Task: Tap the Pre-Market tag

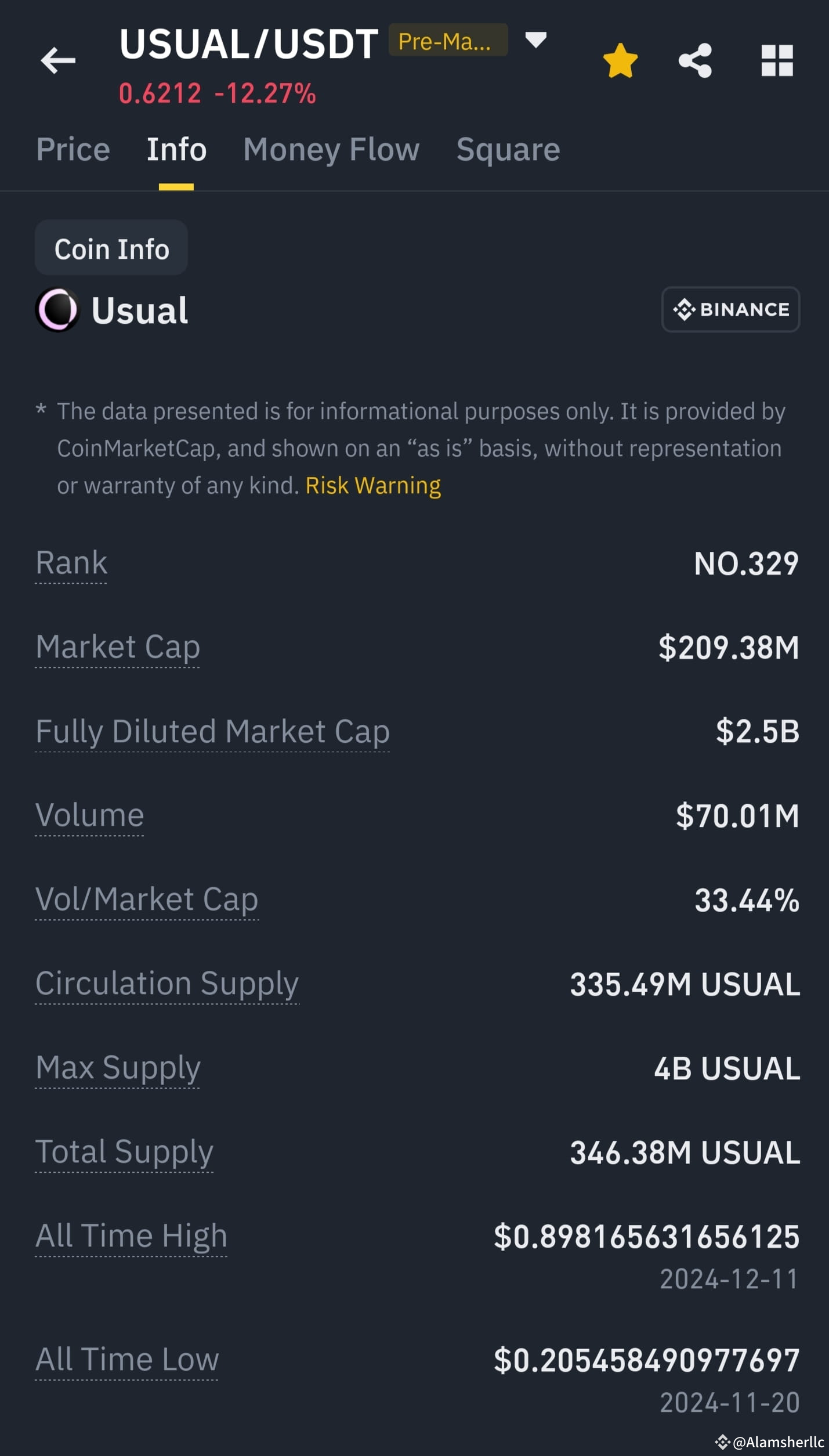Action: (448, 40)
